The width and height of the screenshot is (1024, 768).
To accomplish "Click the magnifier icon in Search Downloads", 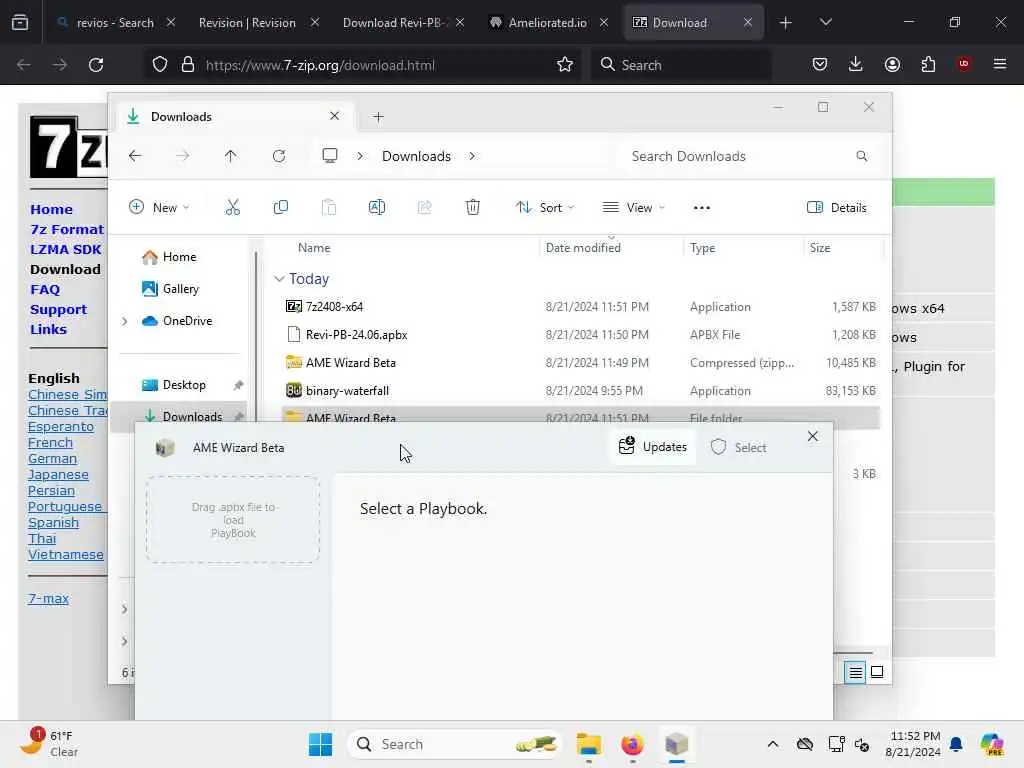I will 861,156.
